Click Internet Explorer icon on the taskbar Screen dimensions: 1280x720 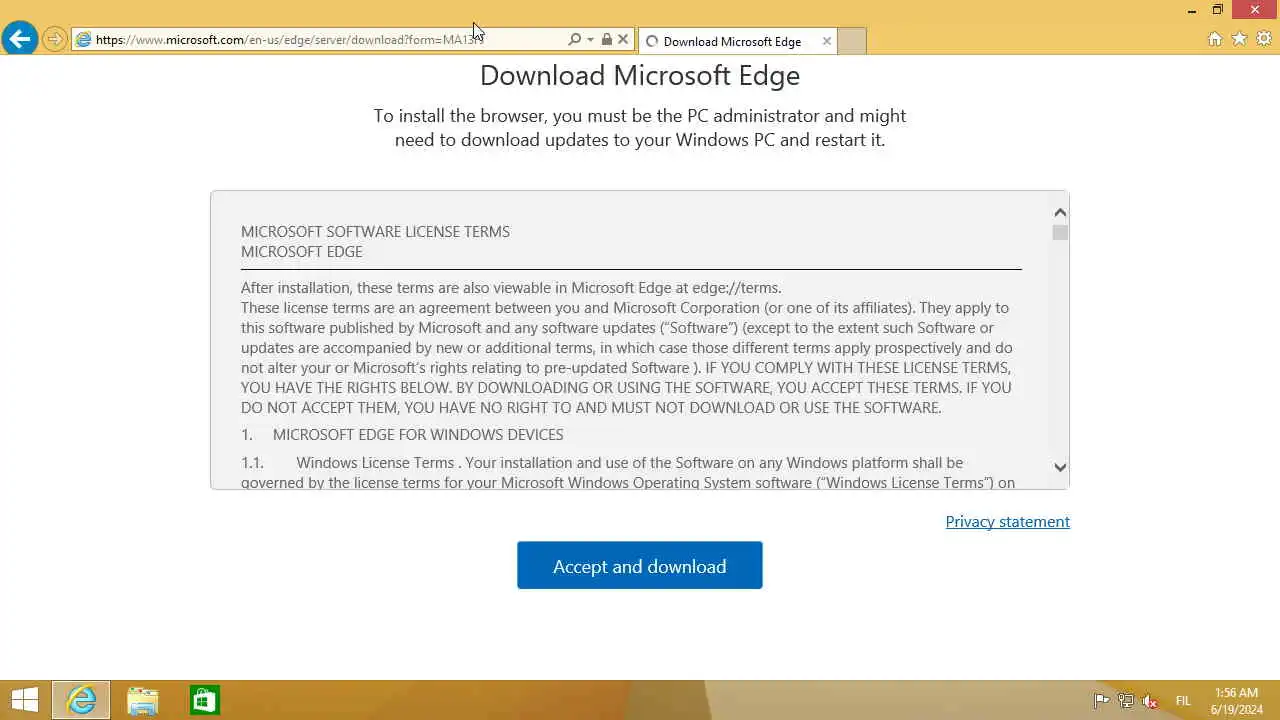[81, 700]
